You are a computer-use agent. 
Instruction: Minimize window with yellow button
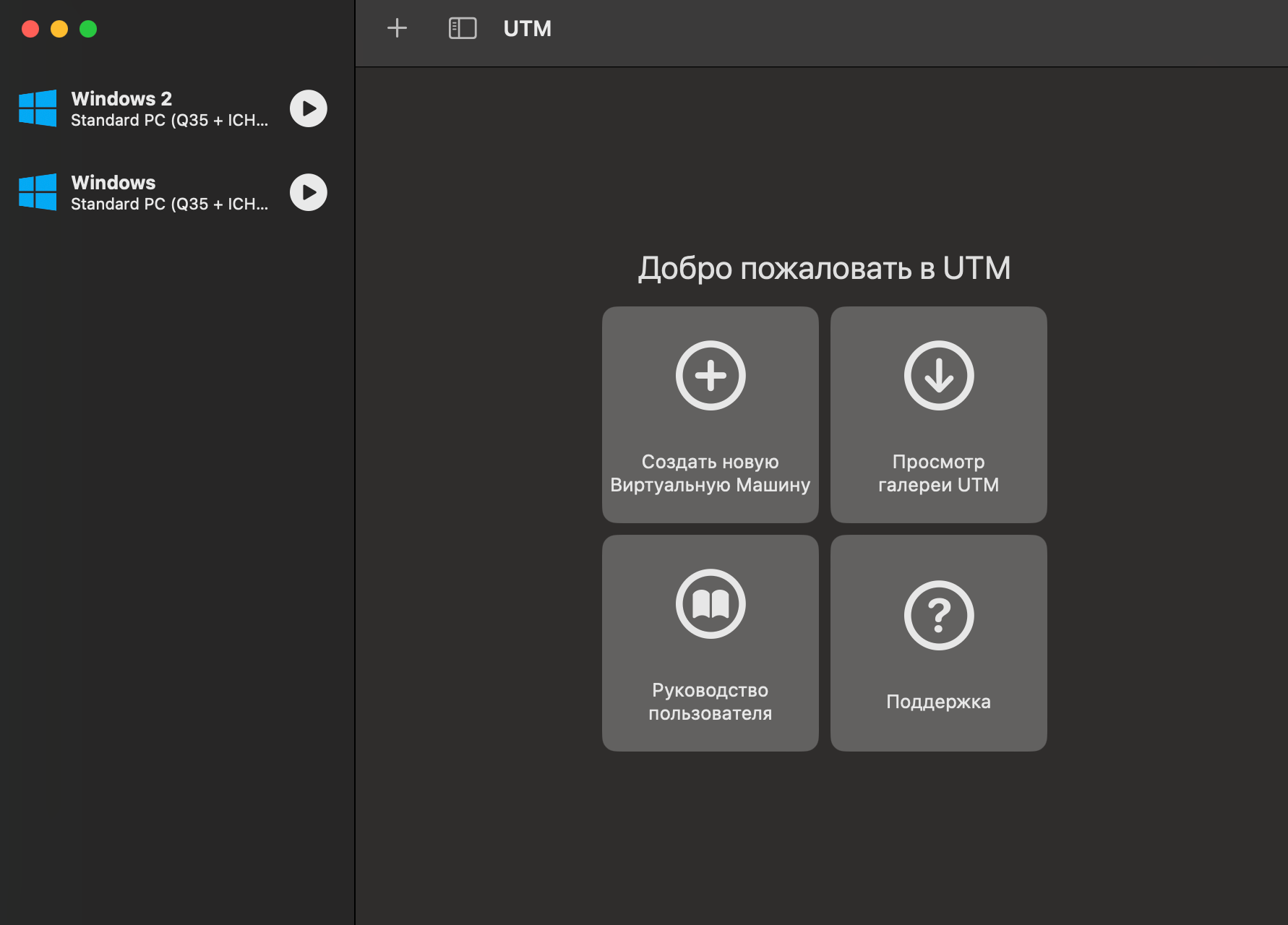coord(59,29)
